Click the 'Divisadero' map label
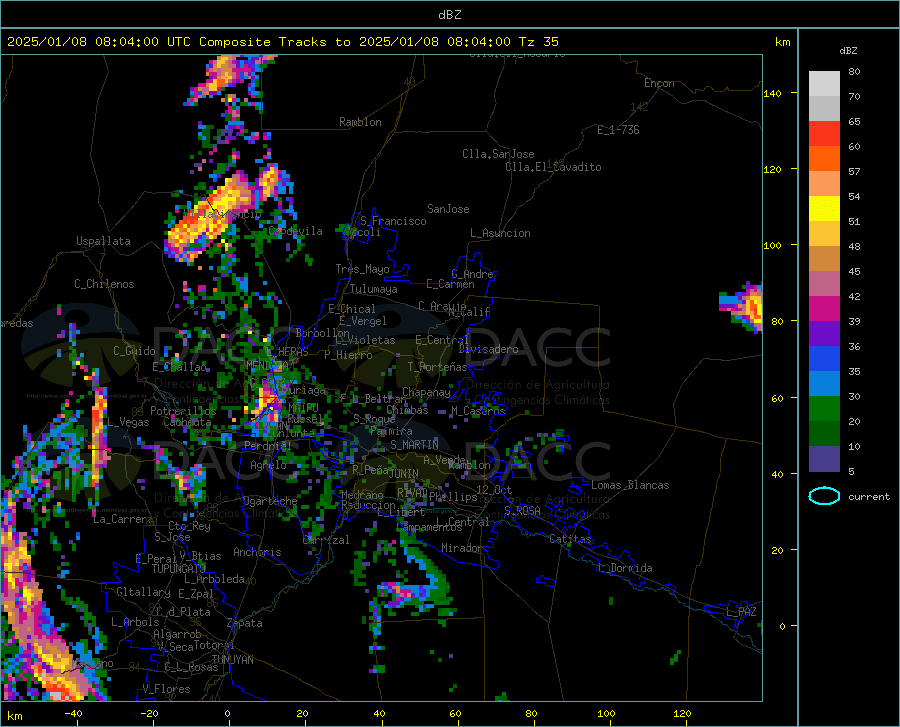 tap(488, 349)
